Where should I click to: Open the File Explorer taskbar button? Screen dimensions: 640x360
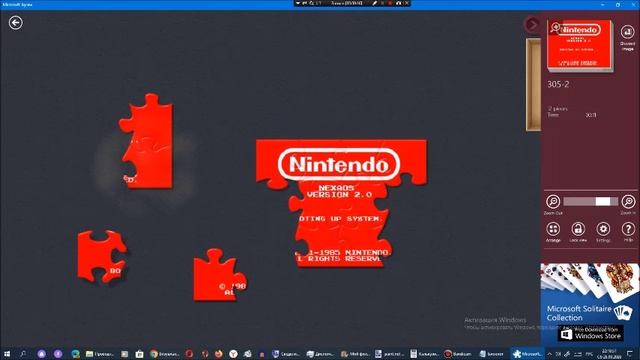tap(100, 354)
